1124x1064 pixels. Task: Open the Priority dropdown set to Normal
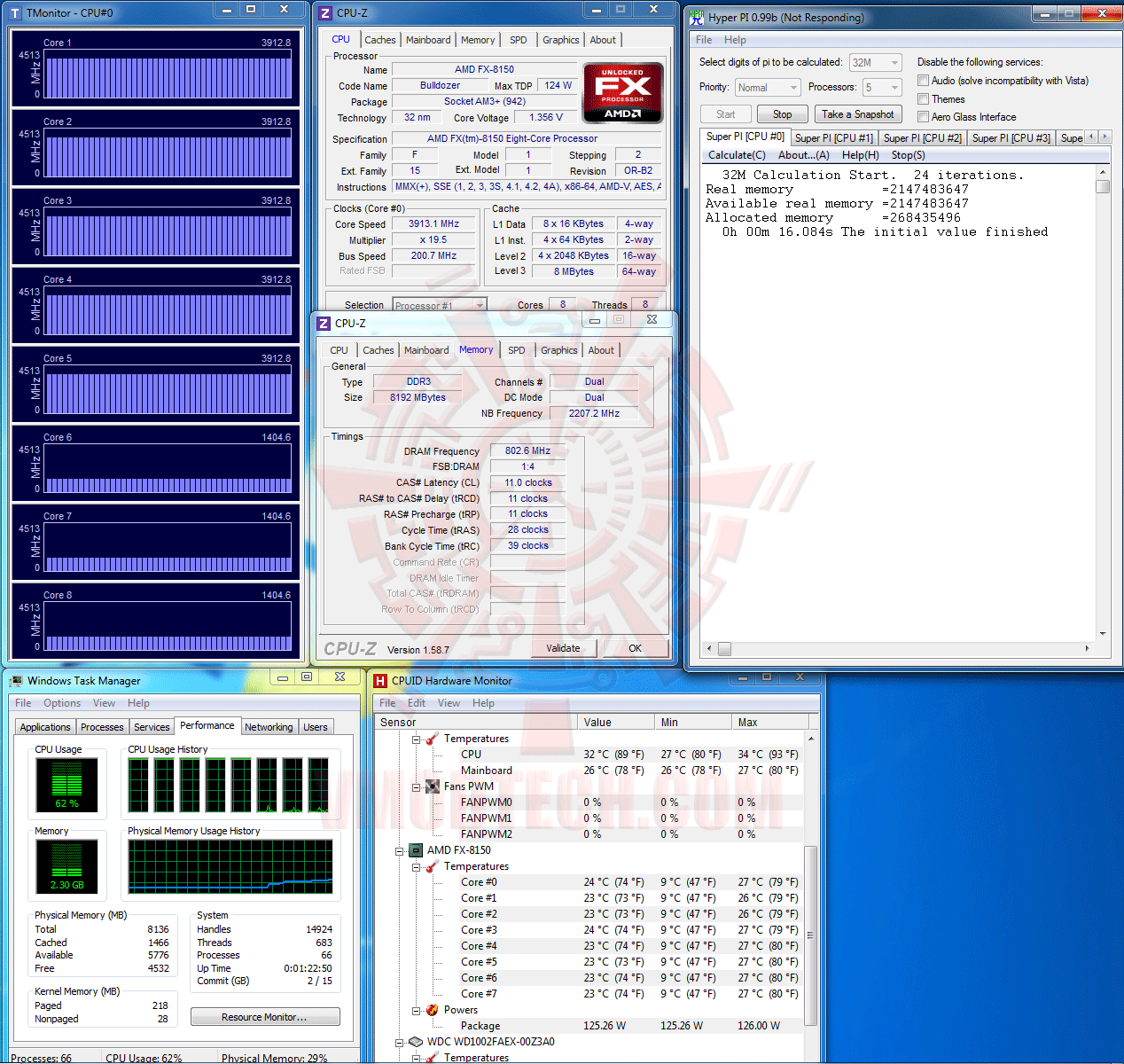pos(768,87)
